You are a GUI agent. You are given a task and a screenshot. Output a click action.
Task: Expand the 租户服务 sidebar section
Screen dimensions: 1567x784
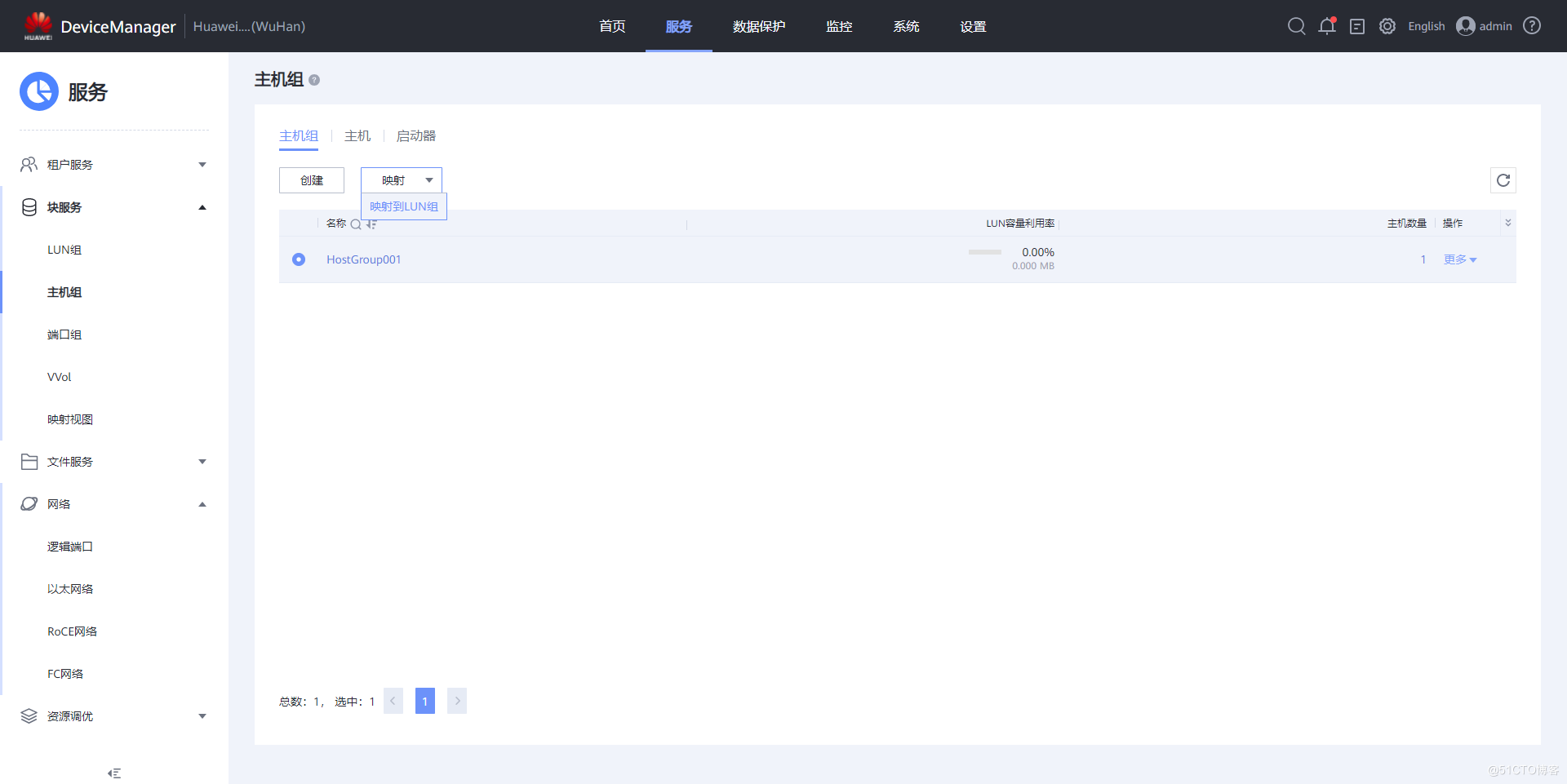pos(113,165)
